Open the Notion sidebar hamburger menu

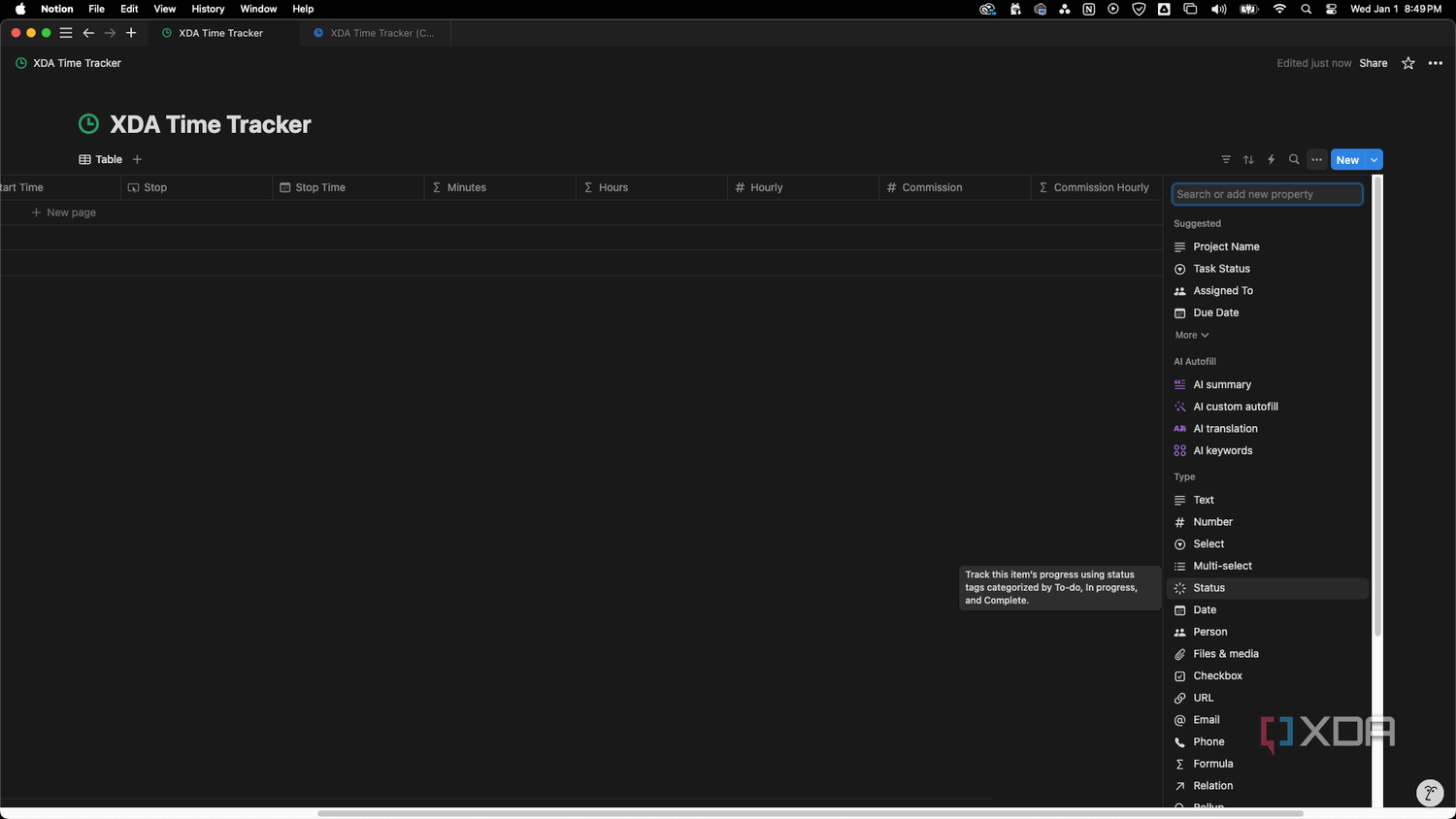(x=66, y=33)
